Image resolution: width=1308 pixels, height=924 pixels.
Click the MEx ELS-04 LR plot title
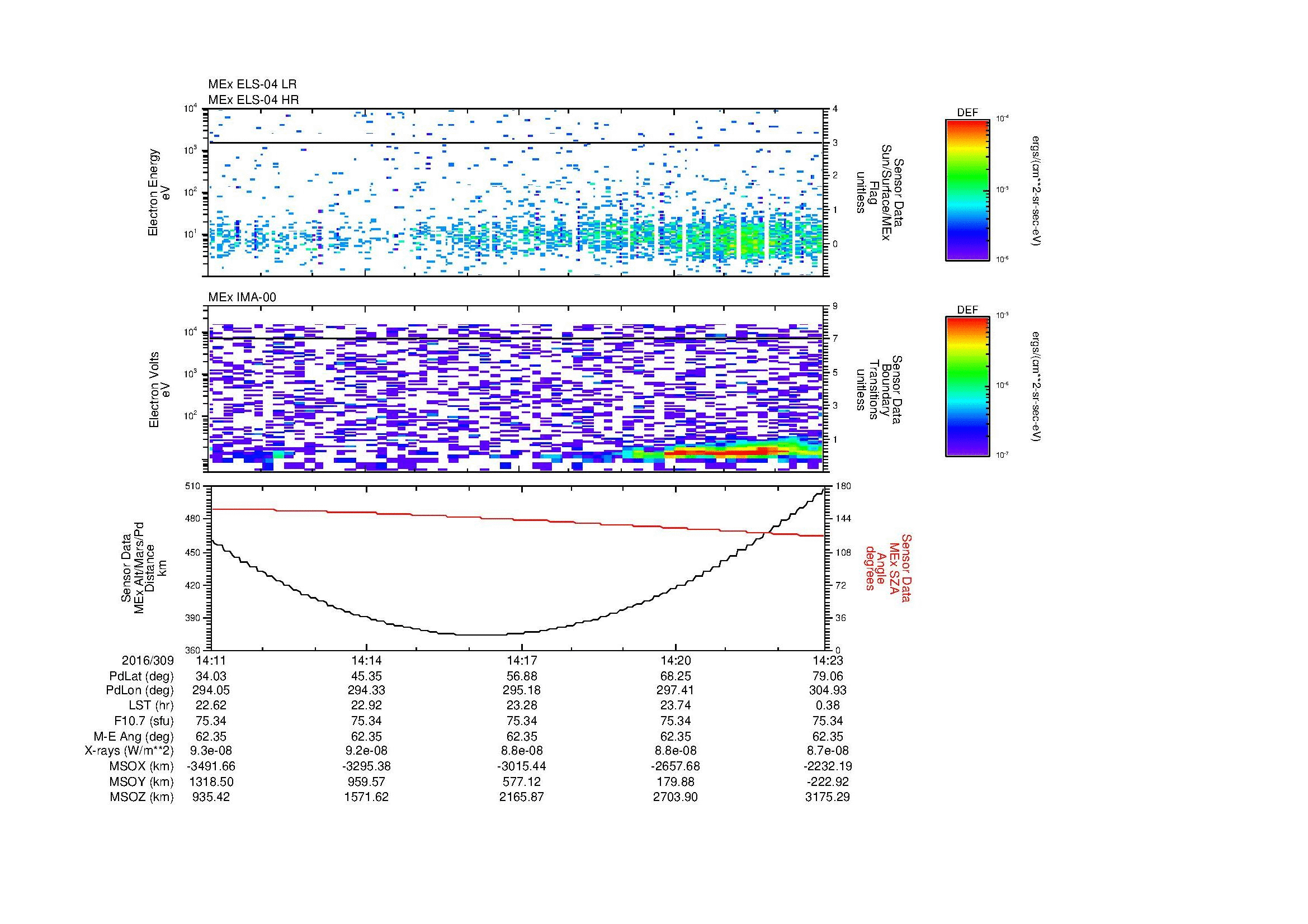click(252, 84)
